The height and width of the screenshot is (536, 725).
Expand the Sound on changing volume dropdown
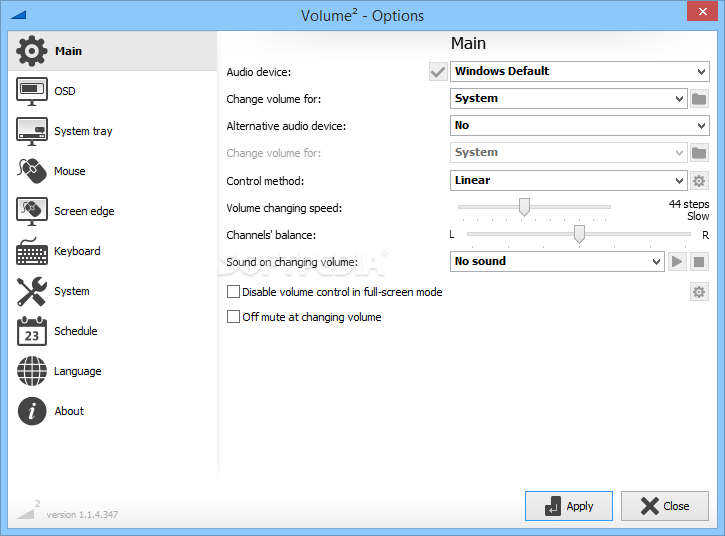[x=557, y=261]
